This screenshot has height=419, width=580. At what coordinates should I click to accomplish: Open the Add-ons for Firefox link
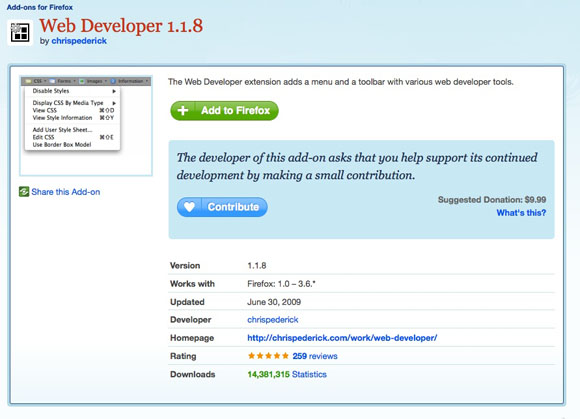tap(40, 7)
